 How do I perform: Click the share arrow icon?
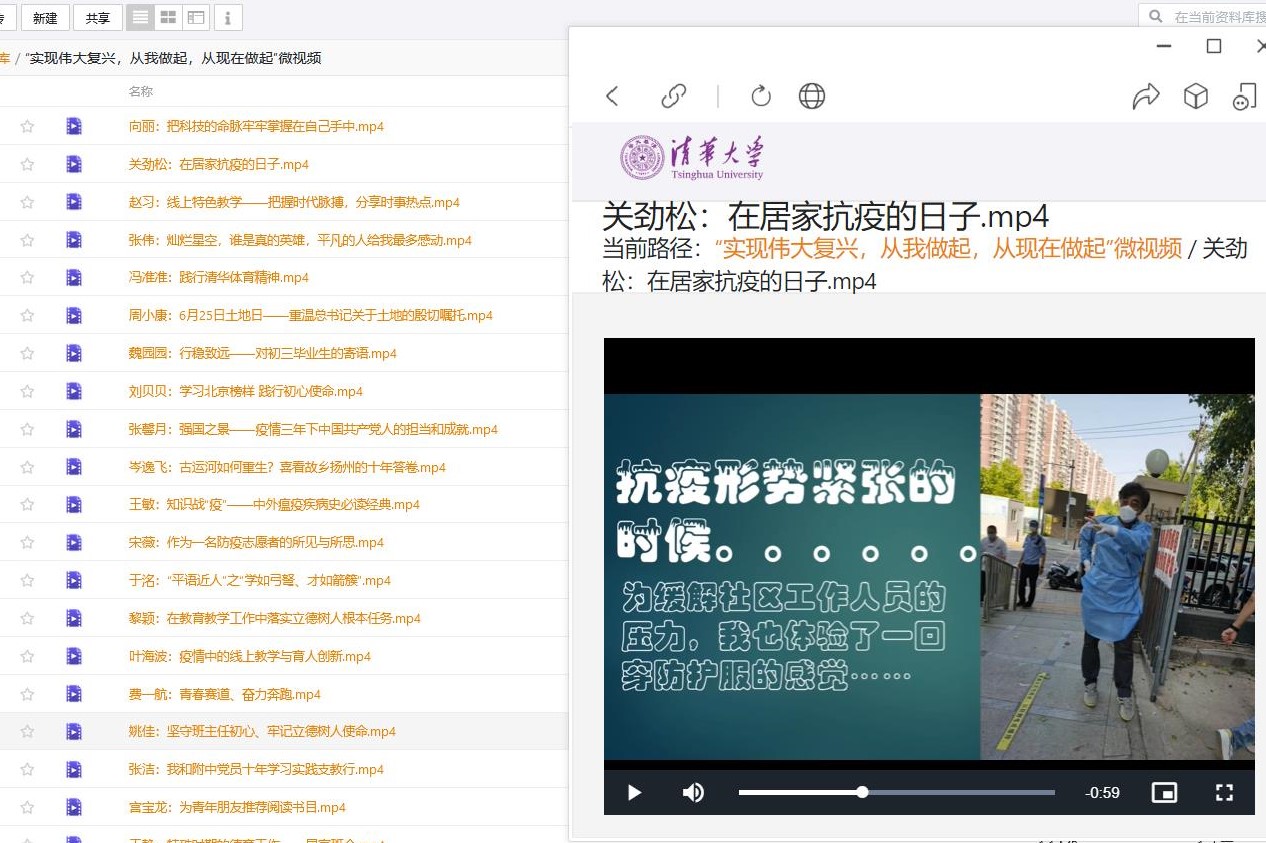coord(1146,96)
